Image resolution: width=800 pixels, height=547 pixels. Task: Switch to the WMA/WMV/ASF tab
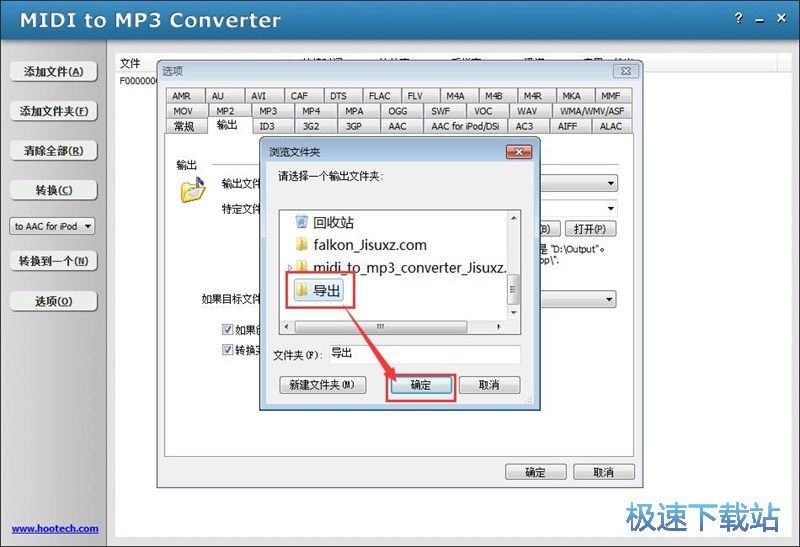point(592,111)
